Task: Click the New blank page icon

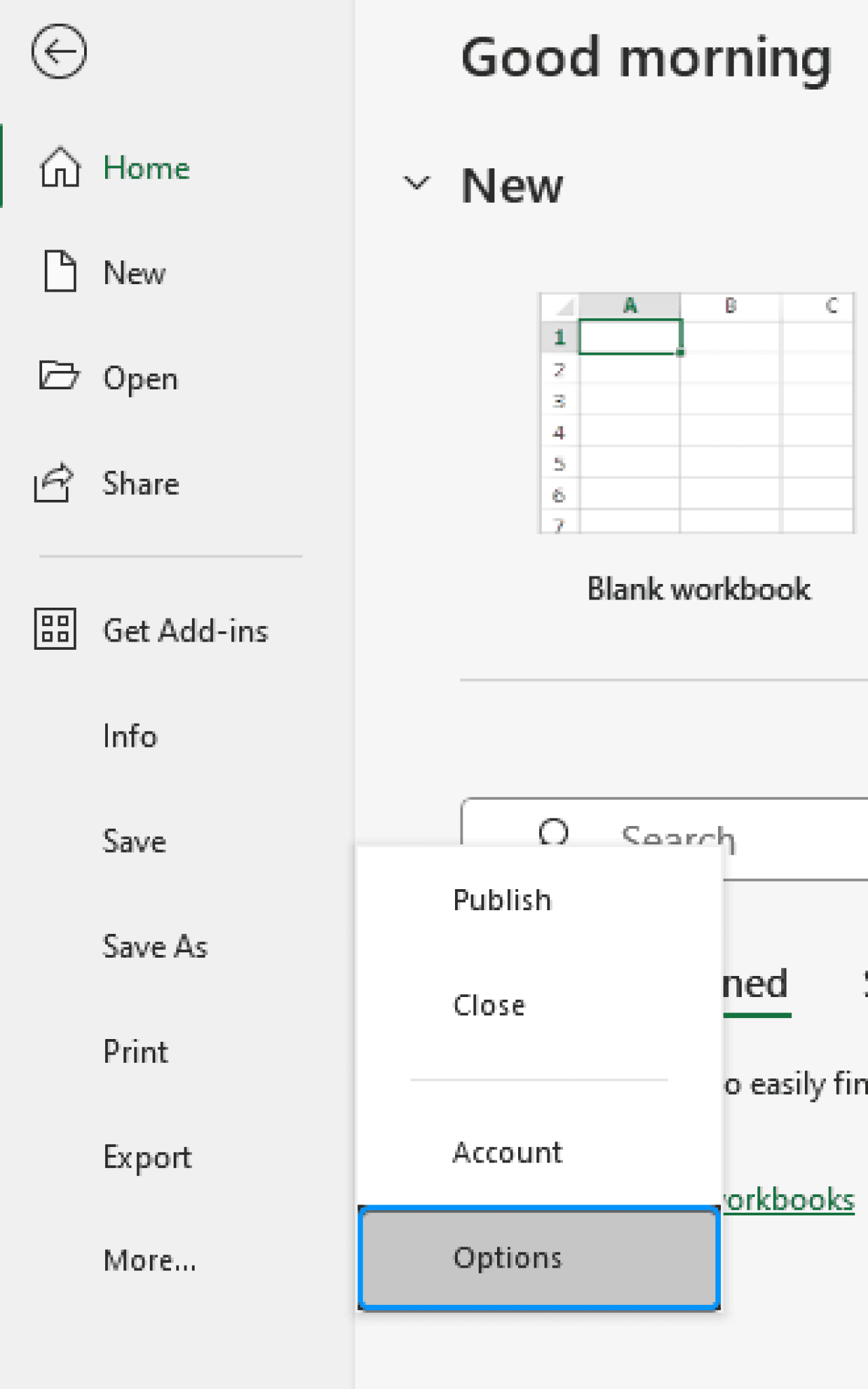Action: pos(60,271)
